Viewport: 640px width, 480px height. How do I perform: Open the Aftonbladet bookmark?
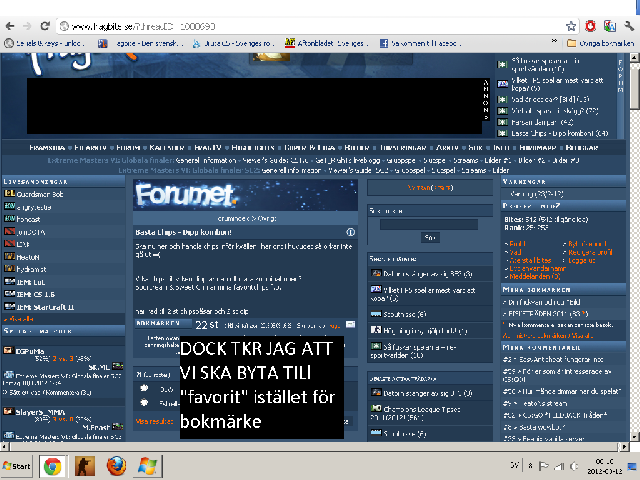327,43
